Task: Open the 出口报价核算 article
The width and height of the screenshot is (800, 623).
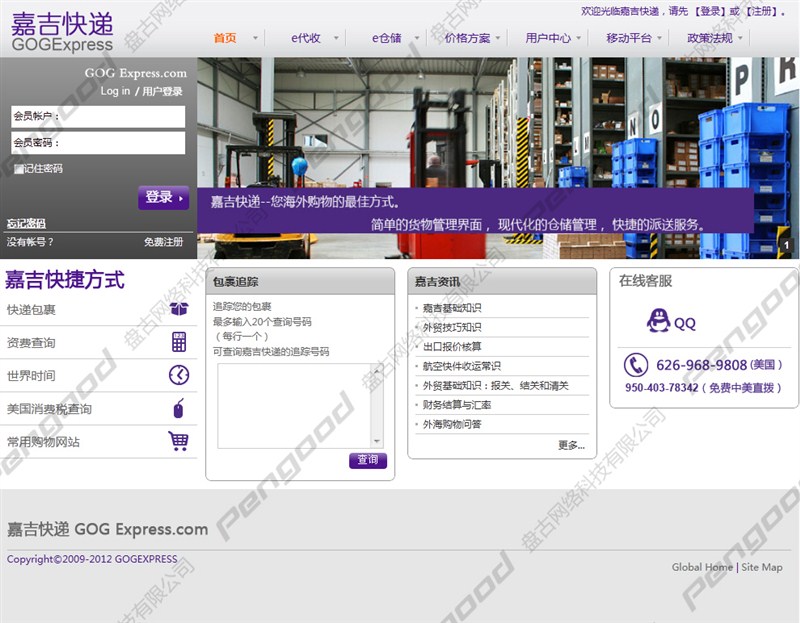Action: click(x=452, y=346)
